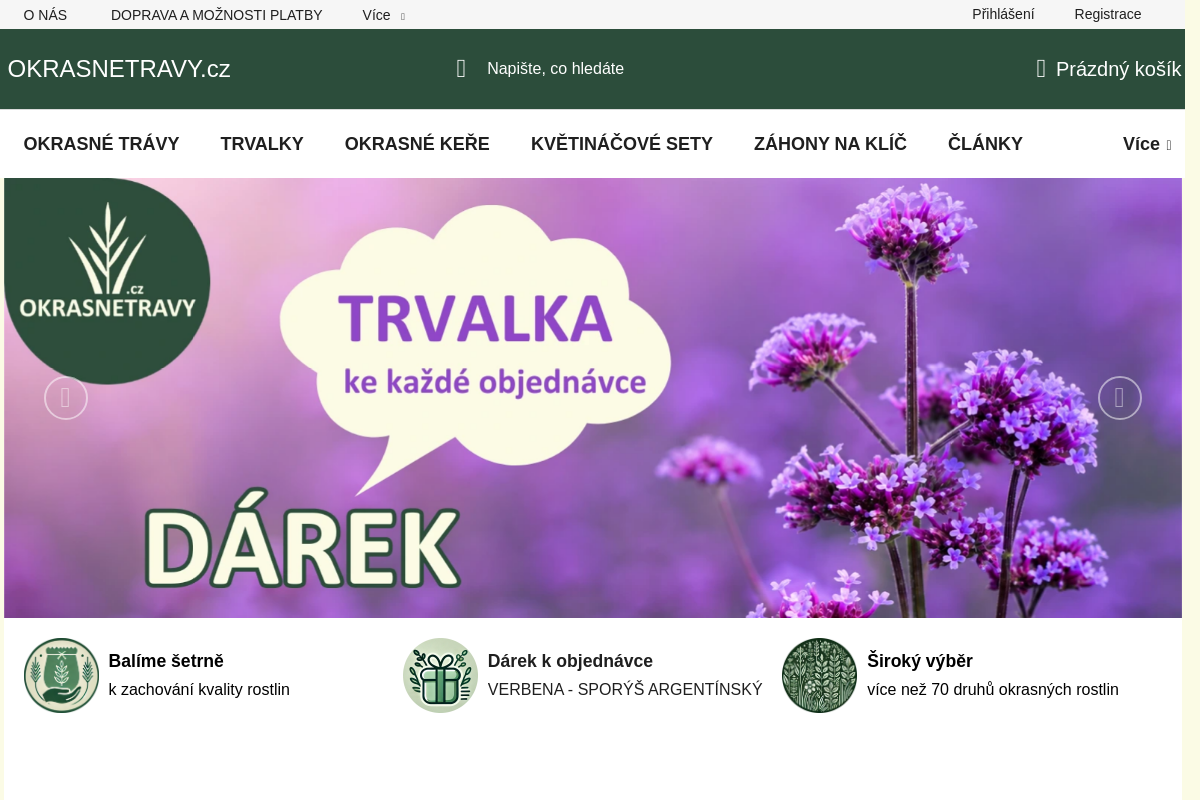Open the shopping cart icon
The height and width of the screenshot is (800, 1200).
coord(1041,69)
